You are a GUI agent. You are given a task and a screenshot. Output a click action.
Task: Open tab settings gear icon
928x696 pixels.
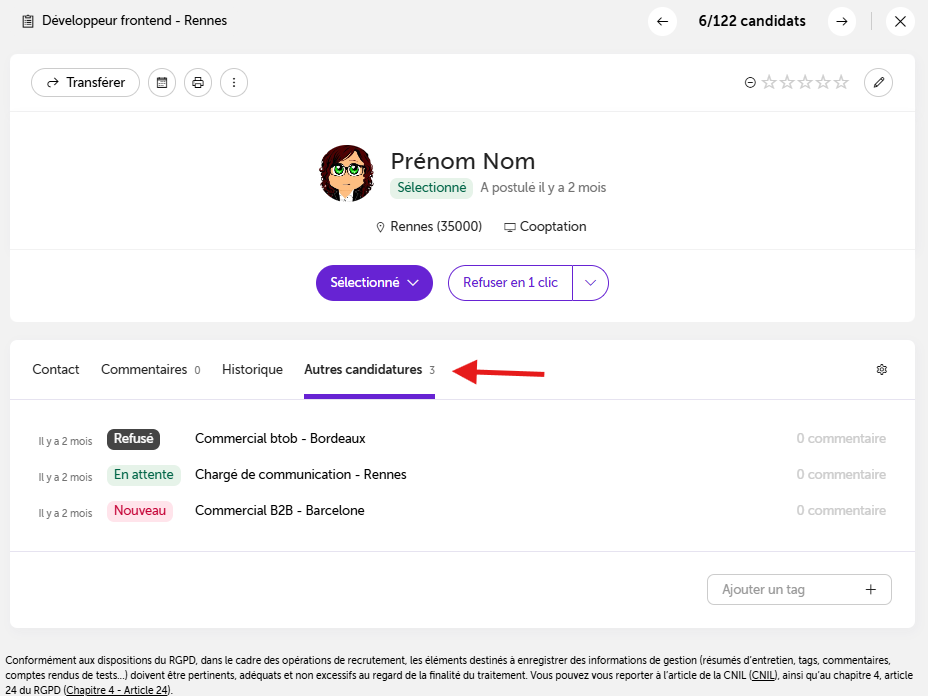[882, 370]
